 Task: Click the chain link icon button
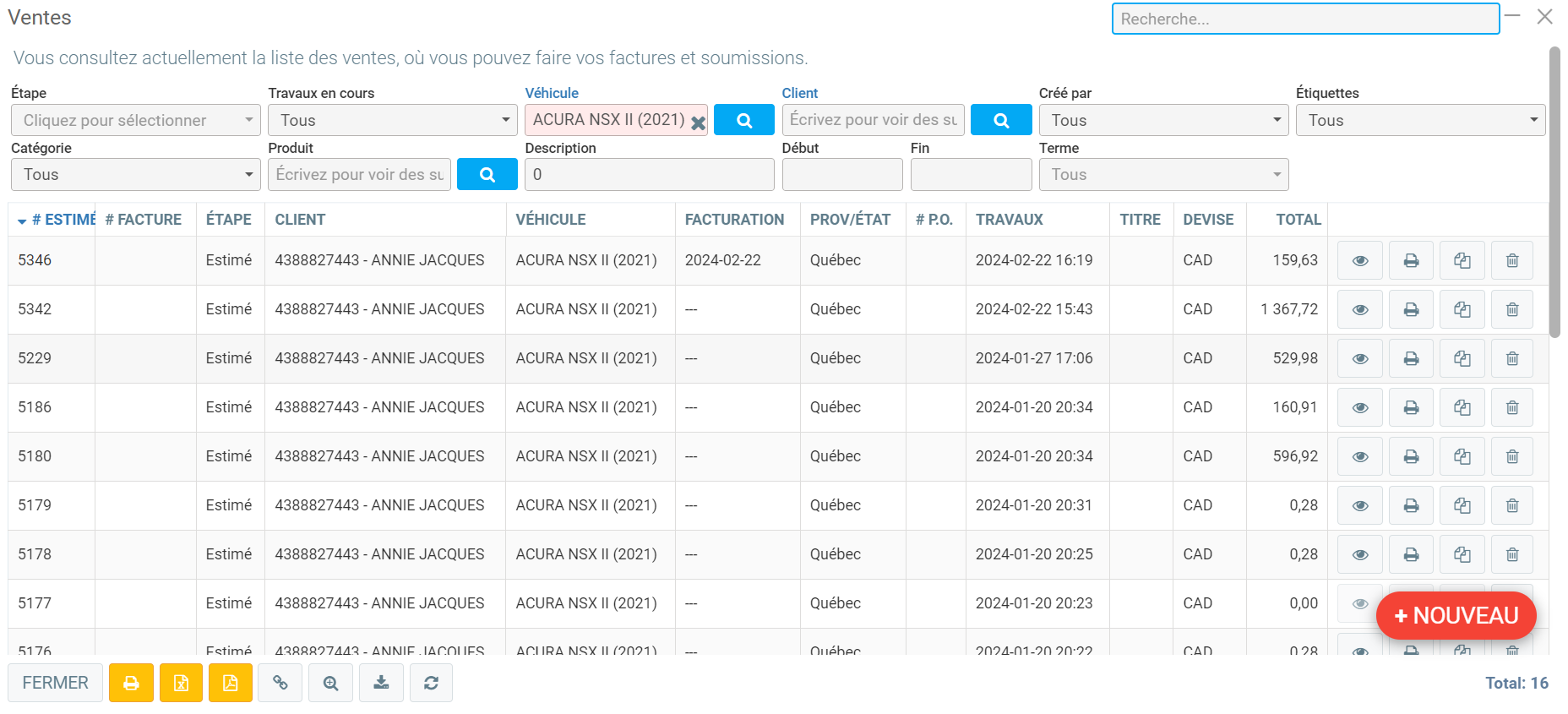(x=280, y=683)
